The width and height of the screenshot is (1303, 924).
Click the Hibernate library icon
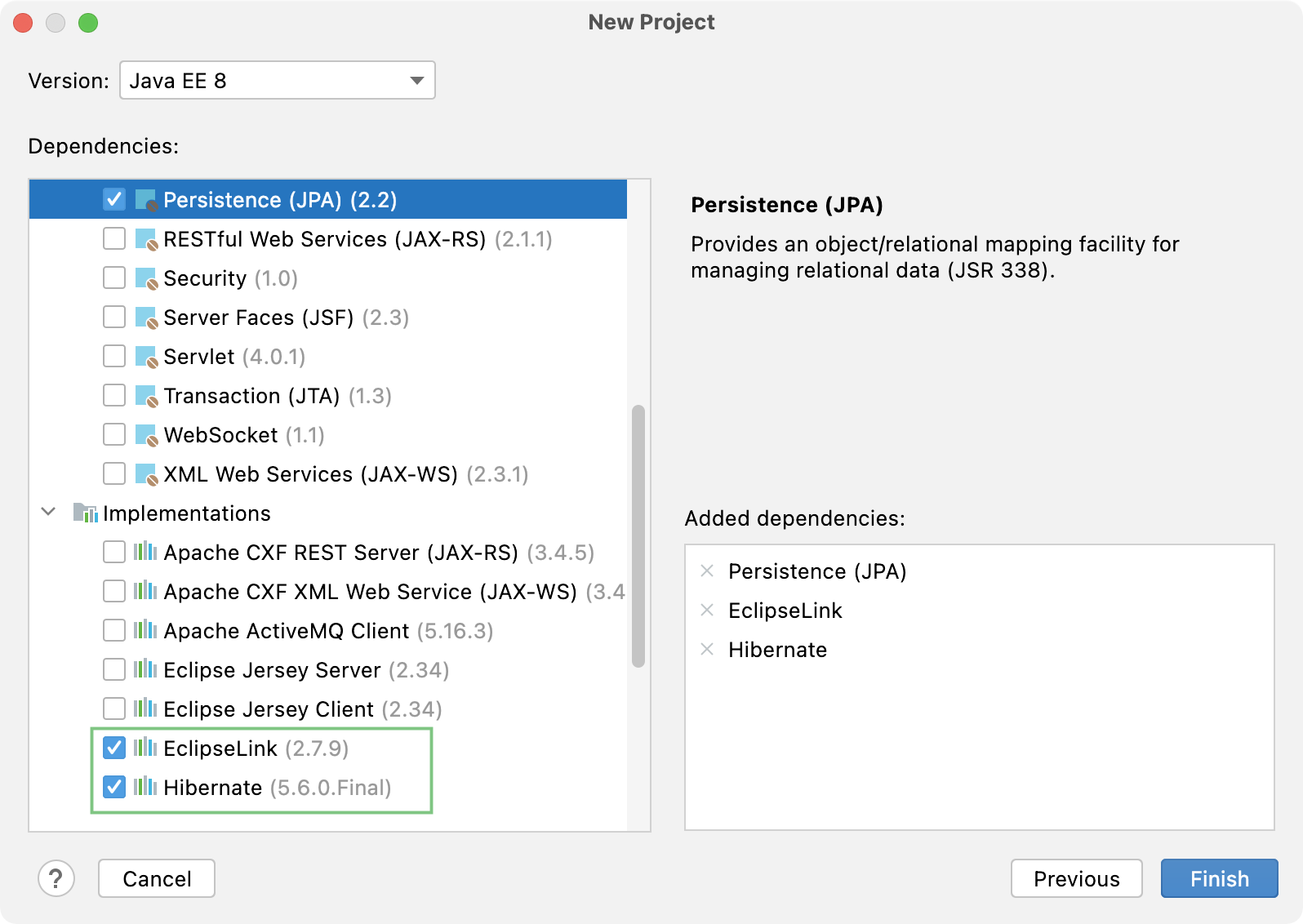145,787
